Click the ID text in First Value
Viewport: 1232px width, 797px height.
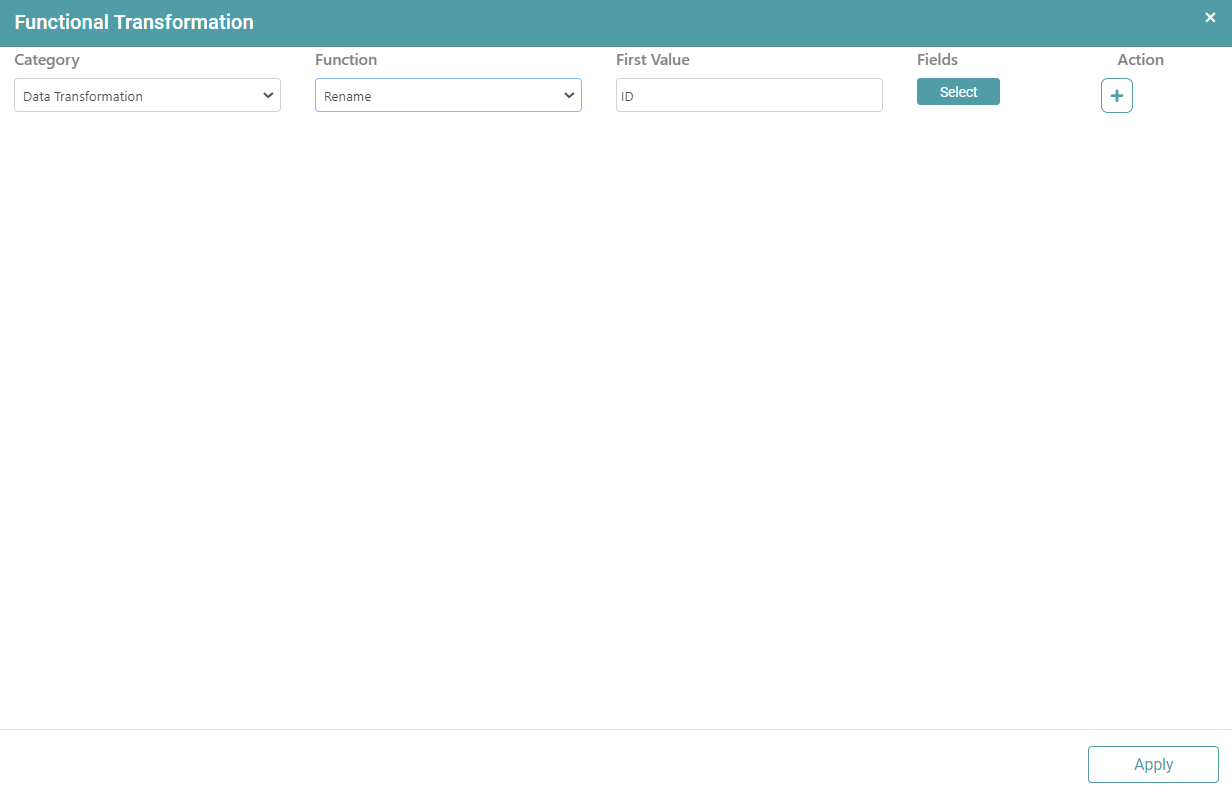(x=628, y=97)
